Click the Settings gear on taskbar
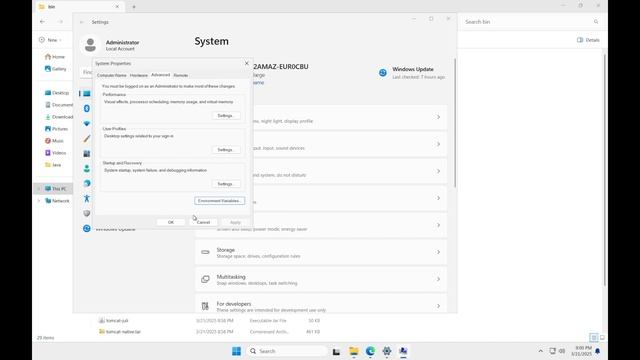Screen dimensions: 640x360 point(387,351)
